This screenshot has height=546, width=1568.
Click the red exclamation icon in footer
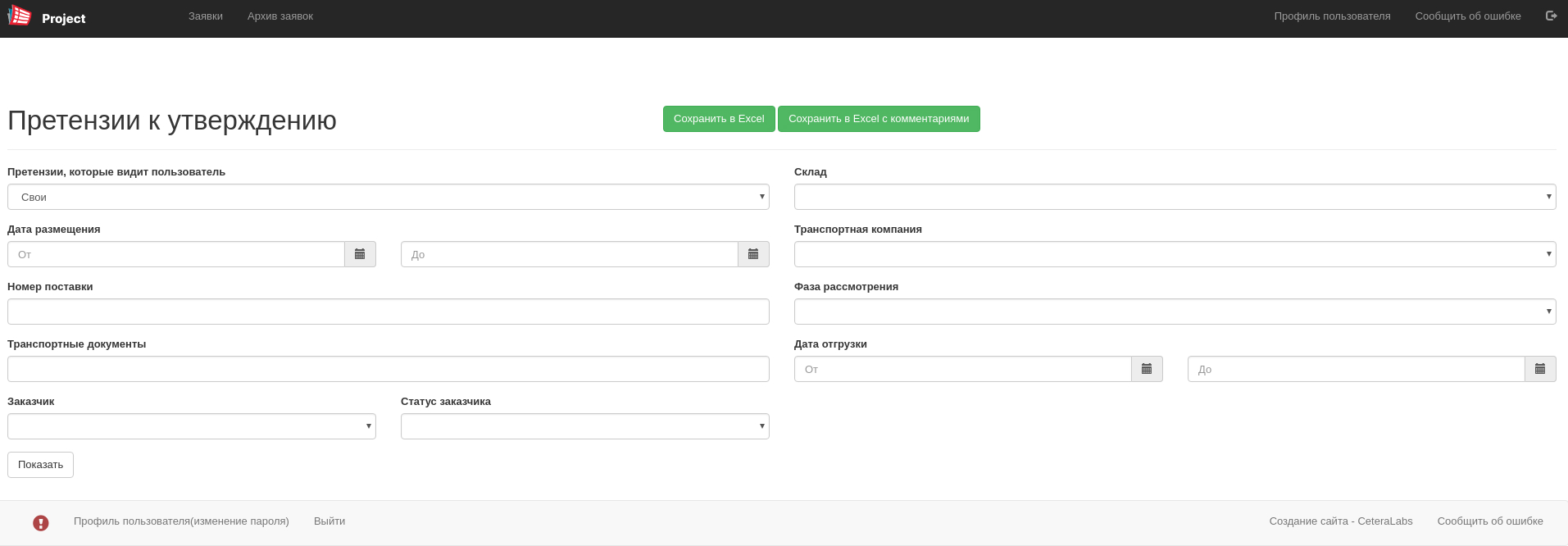tap(41, 522)
